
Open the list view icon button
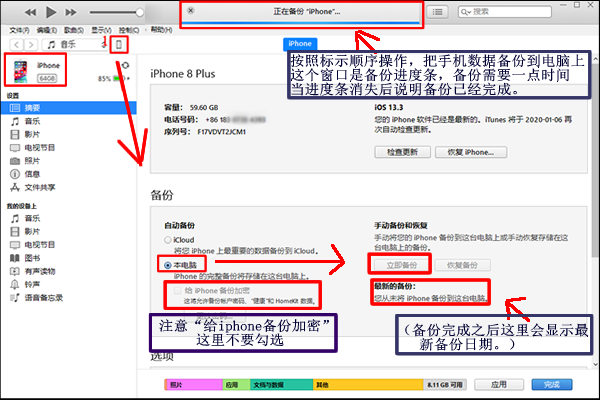[x=437, y=12]
